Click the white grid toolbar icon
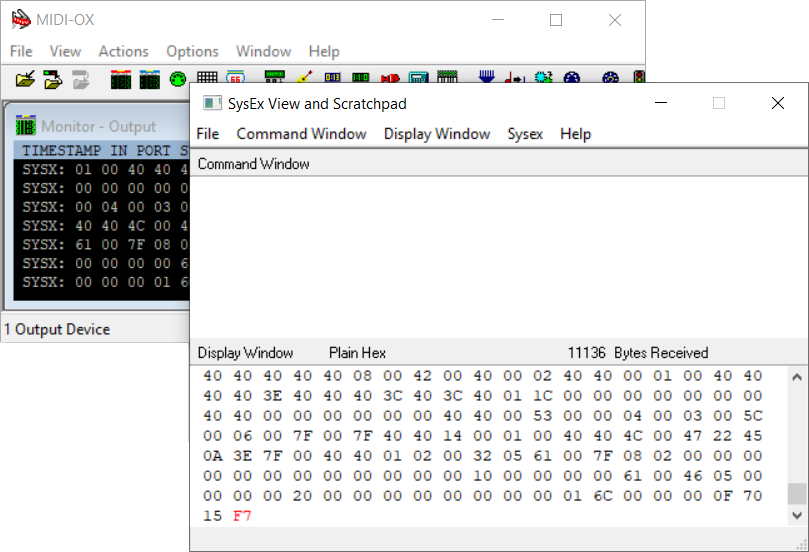 (x=207, y=77)
